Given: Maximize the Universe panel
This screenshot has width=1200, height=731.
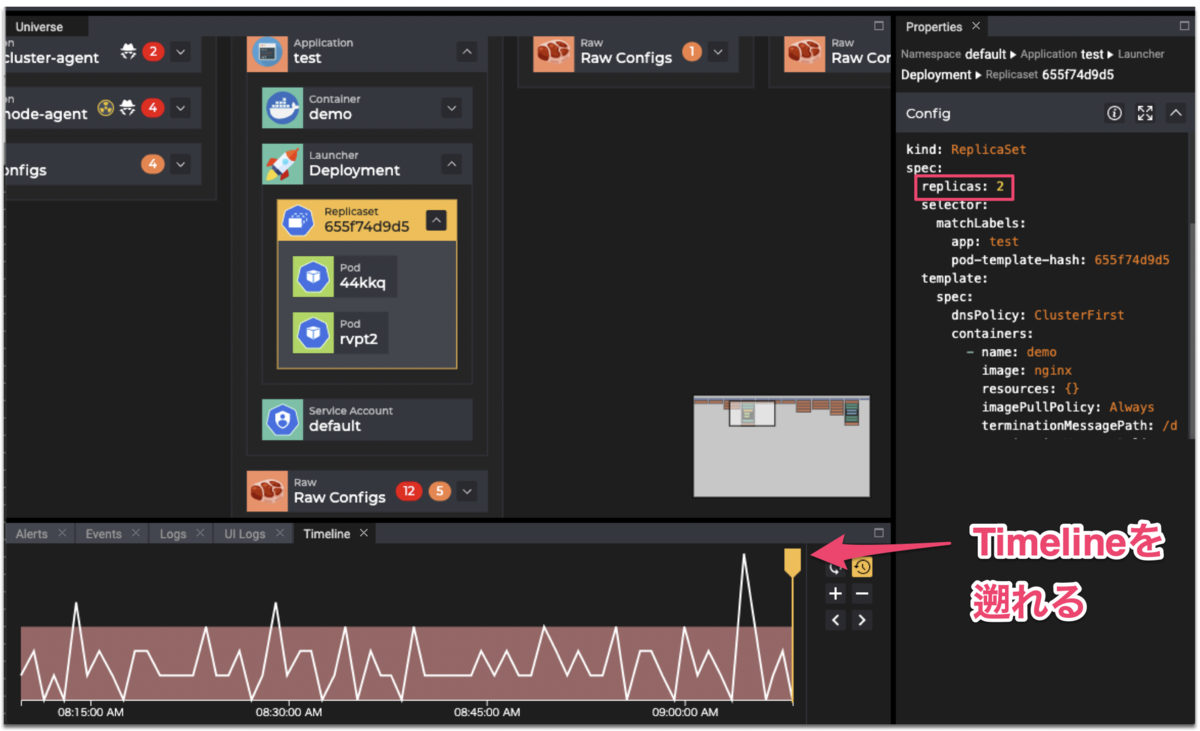Looking at the screenshot, I should tap(879, 26).
